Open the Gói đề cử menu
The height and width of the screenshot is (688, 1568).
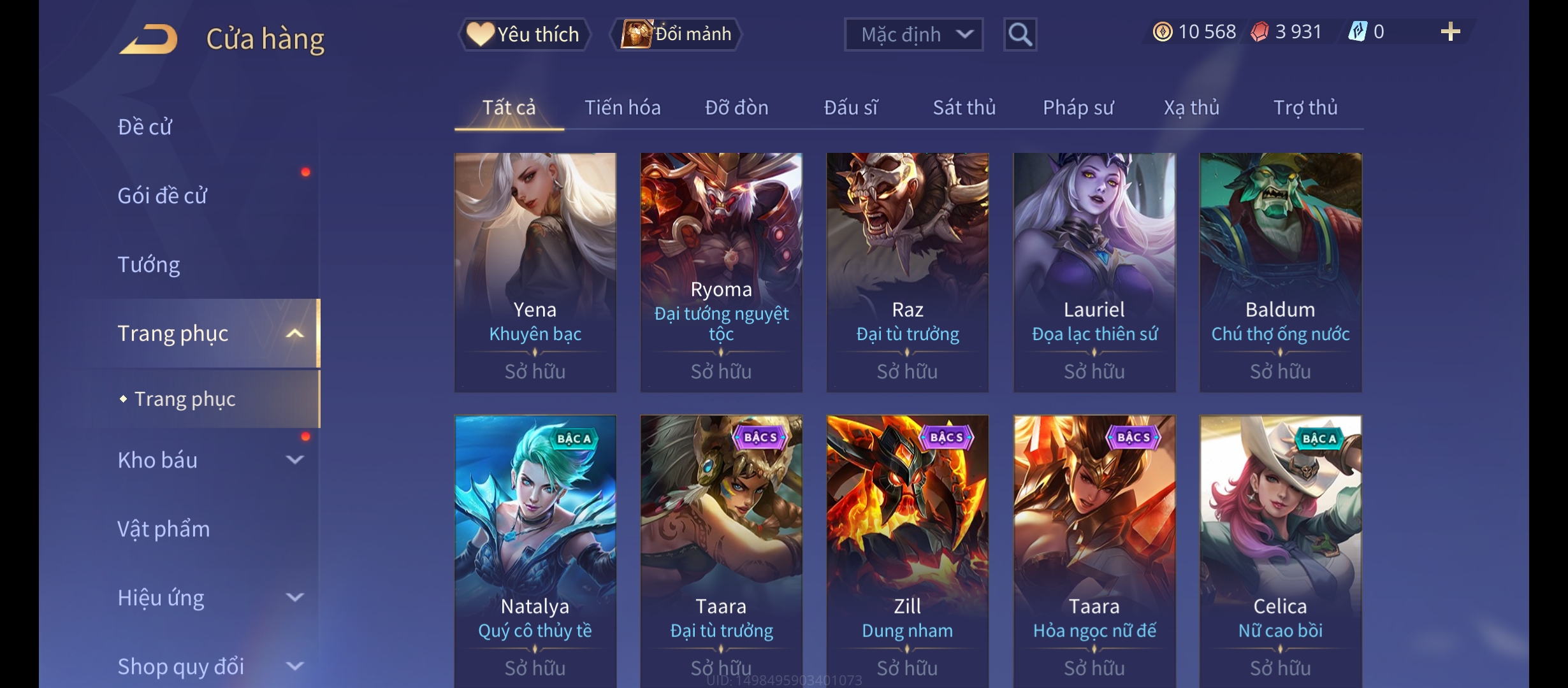(x=162, y=196)
